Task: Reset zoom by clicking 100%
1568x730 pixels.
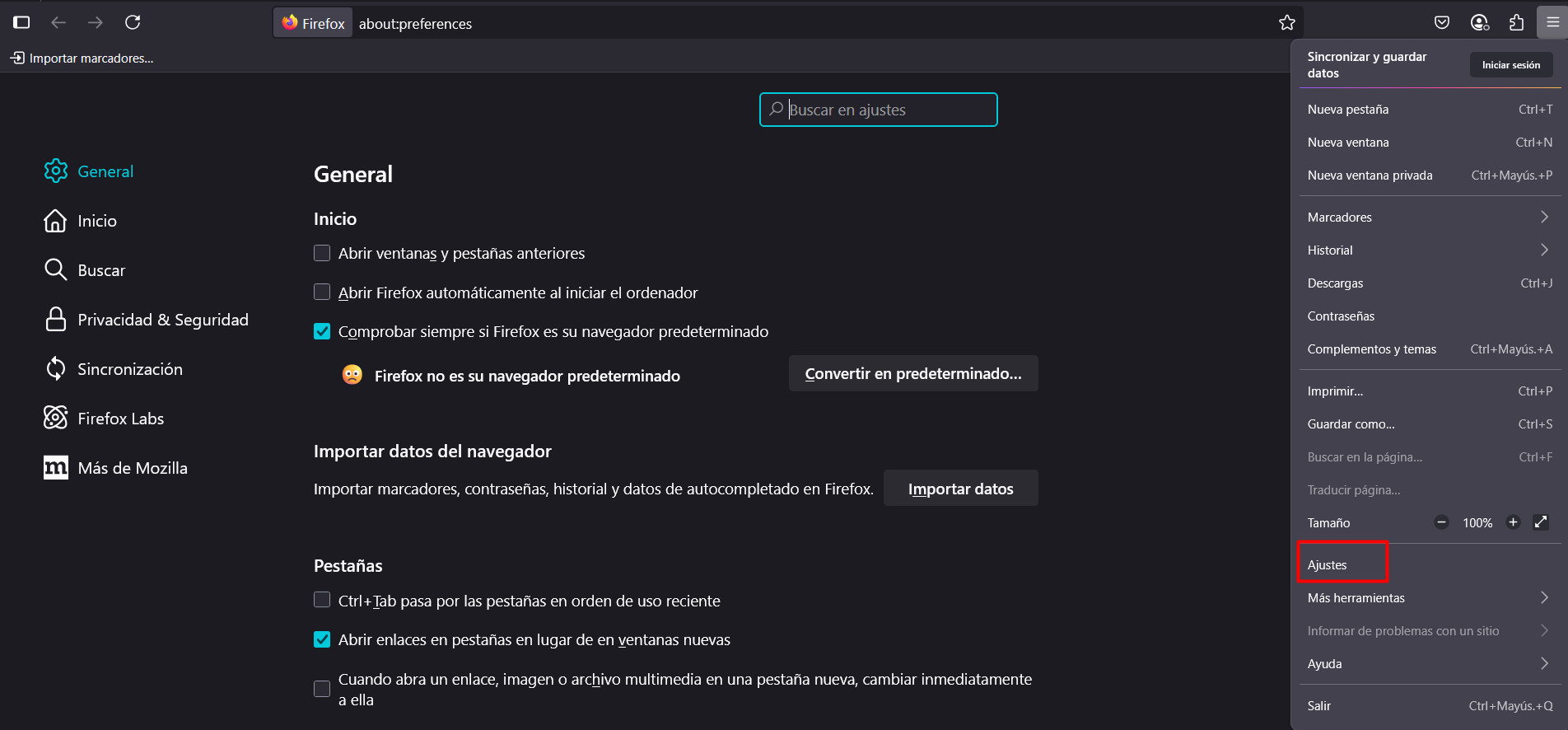Action: [1477, 522]
